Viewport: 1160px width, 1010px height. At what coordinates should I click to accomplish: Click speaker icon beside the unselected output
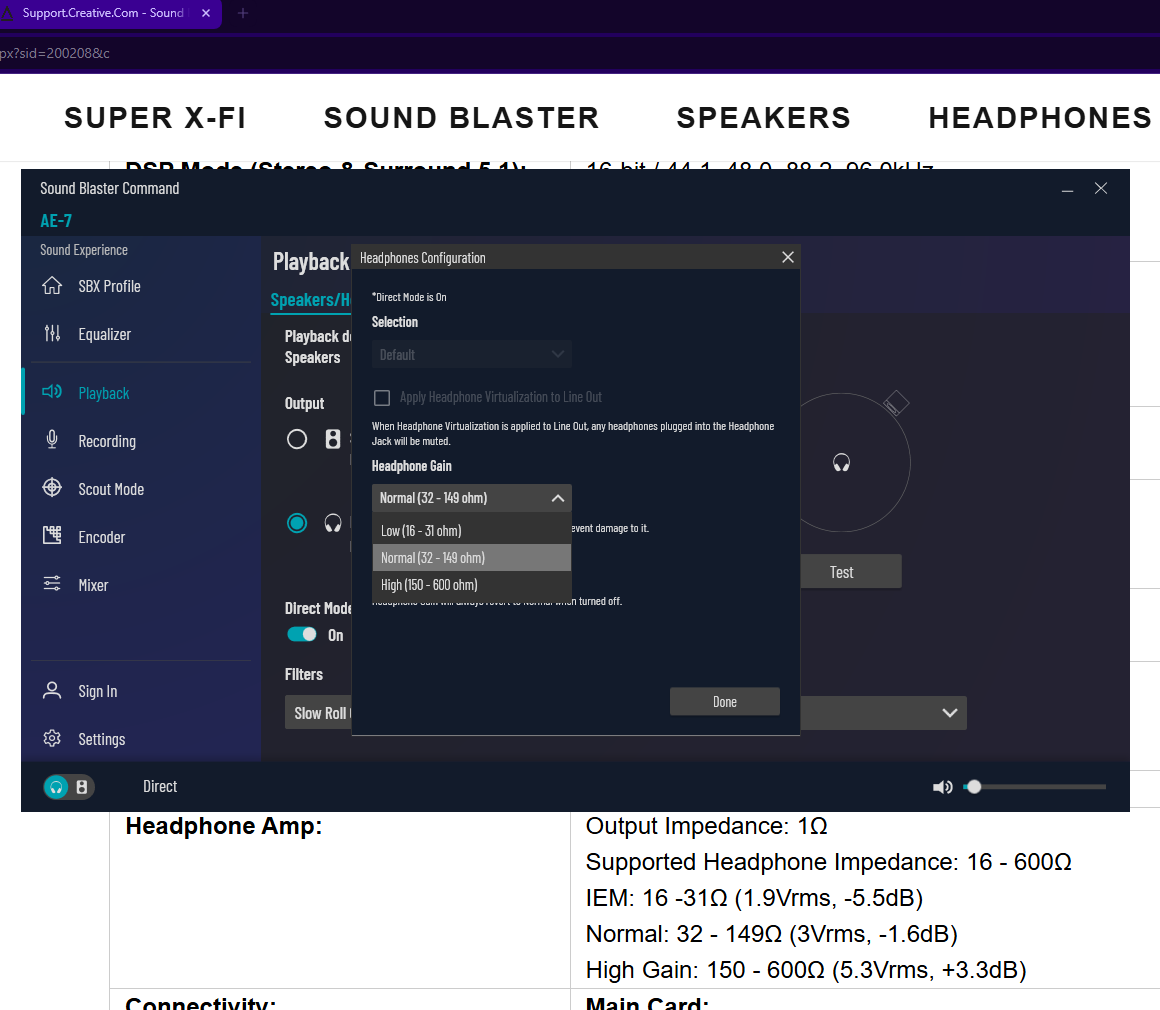click(333, 439)
